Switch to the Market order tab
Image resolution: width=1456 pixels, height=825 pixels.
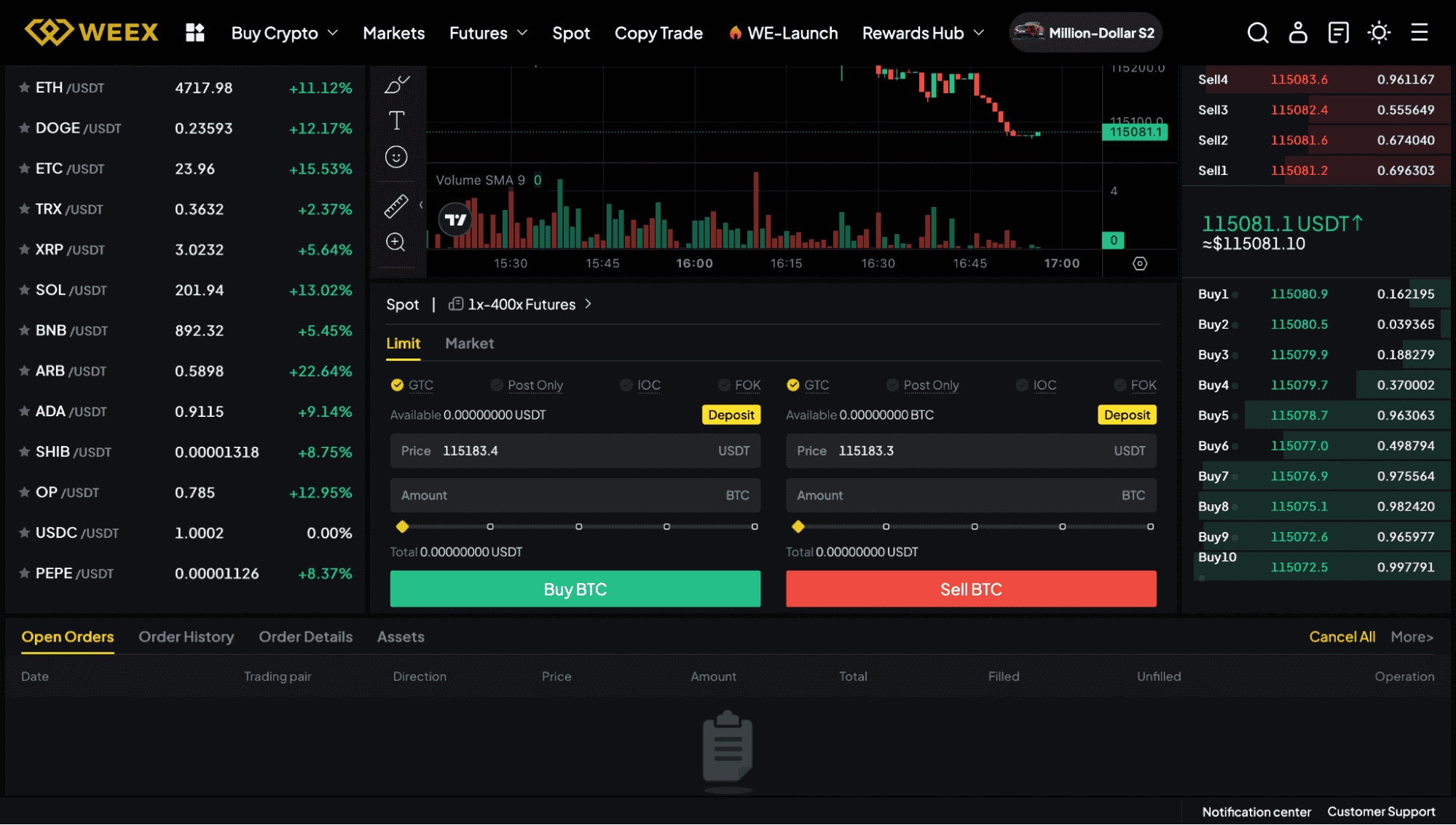(x=469, y=343)
